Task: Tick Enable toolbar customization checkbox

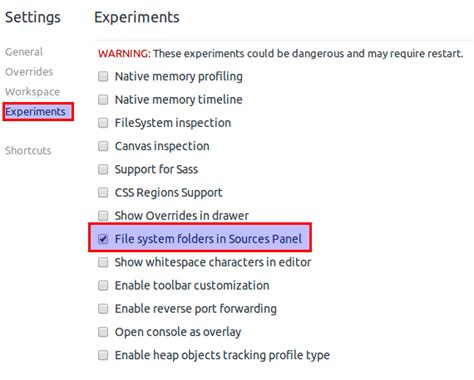Action: (x=103, y=285)
